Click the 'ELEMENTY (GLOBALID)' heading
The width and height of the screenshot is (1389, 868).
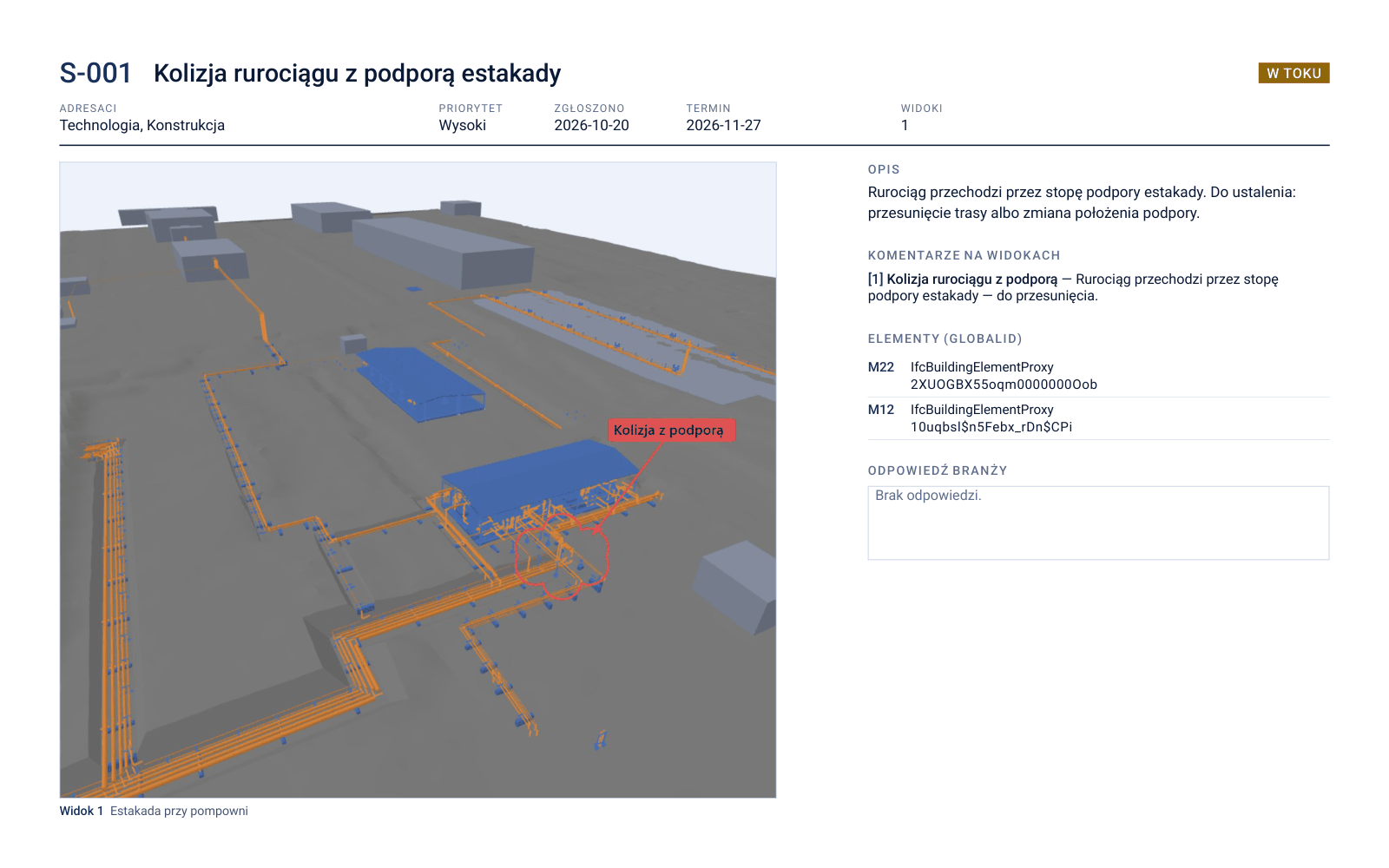coord(945,339)
